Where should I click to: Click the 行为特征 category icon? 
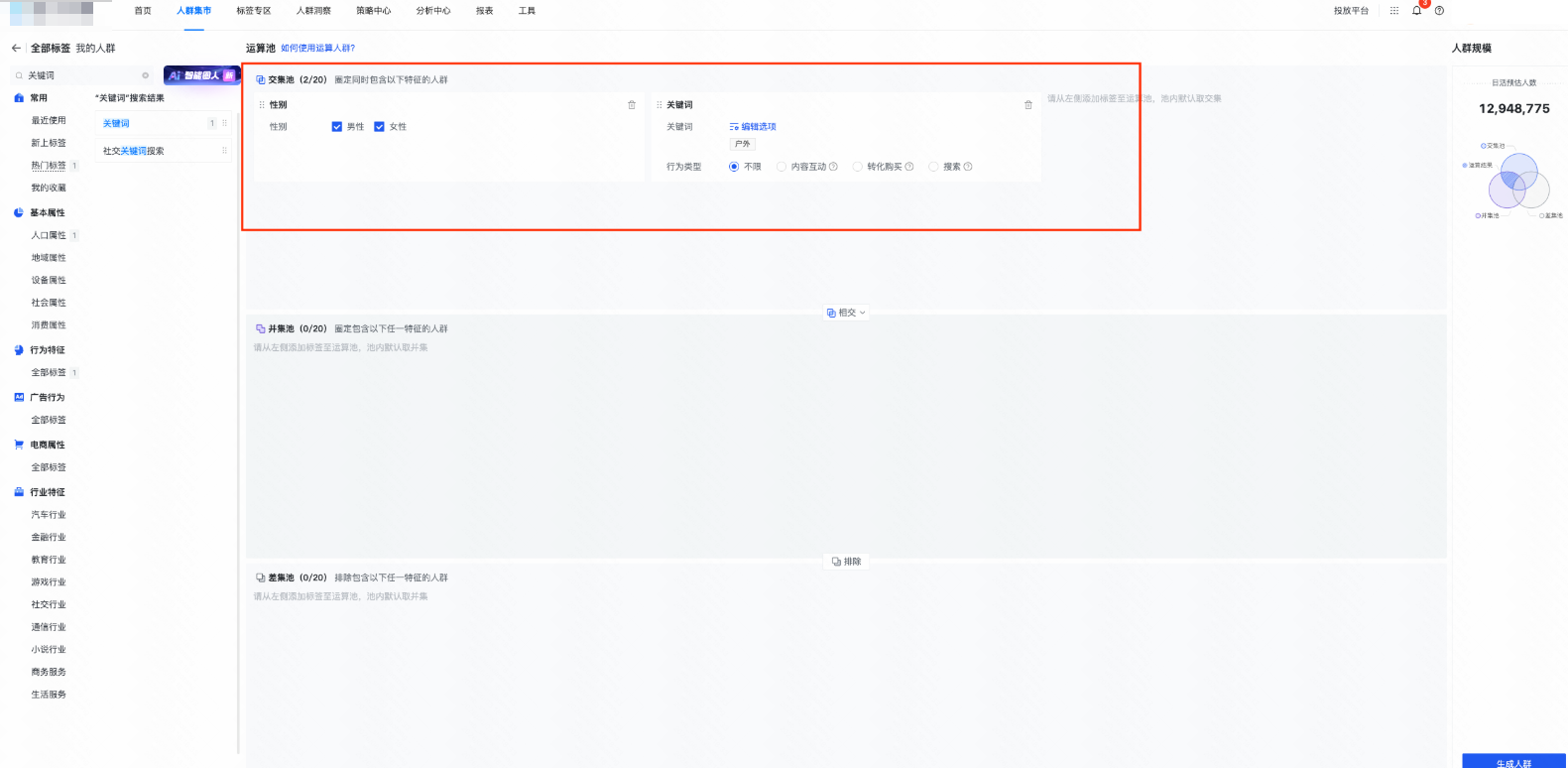tap(19, 350)
